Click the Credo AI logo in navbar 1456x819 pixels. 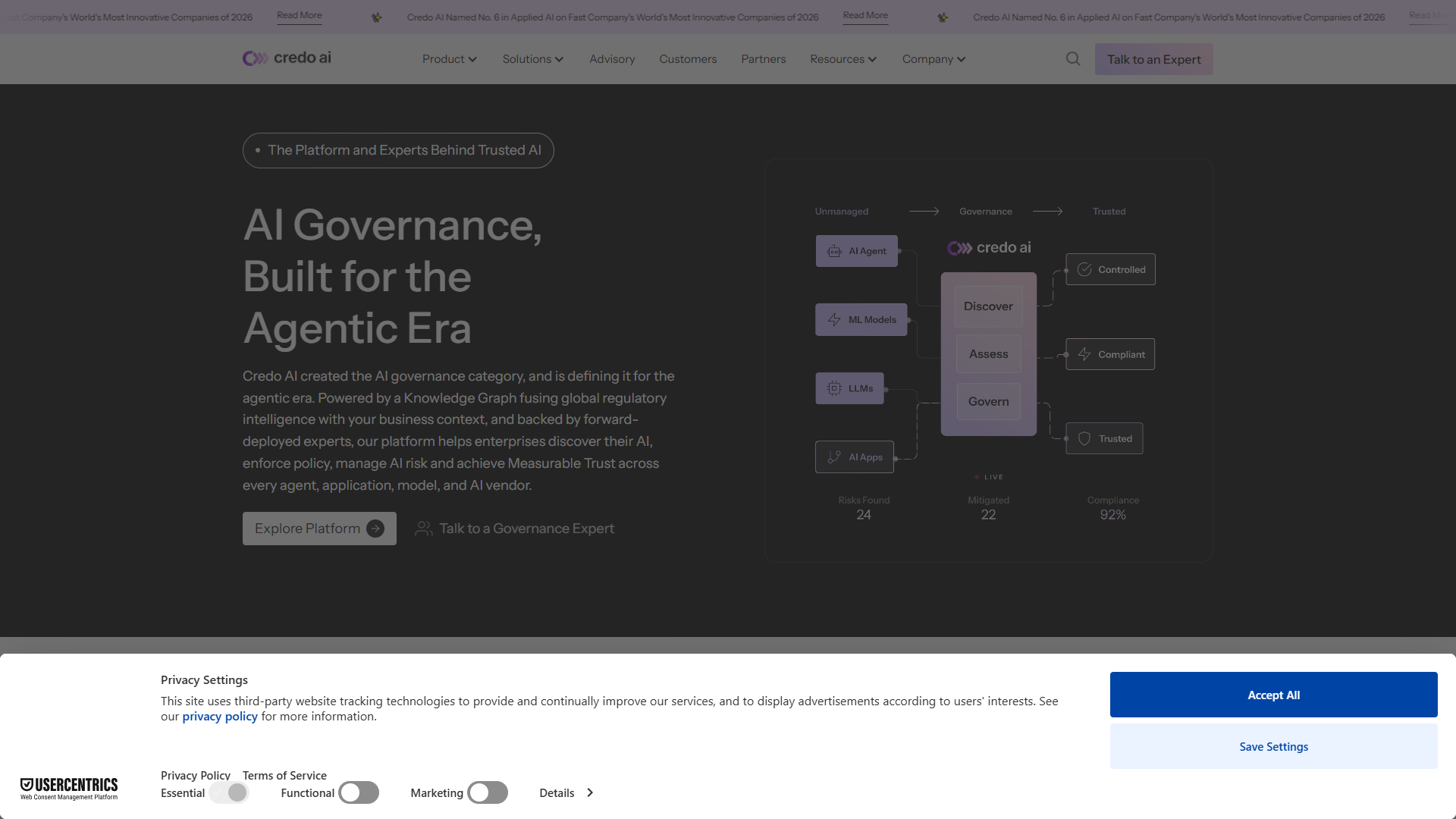287,58
